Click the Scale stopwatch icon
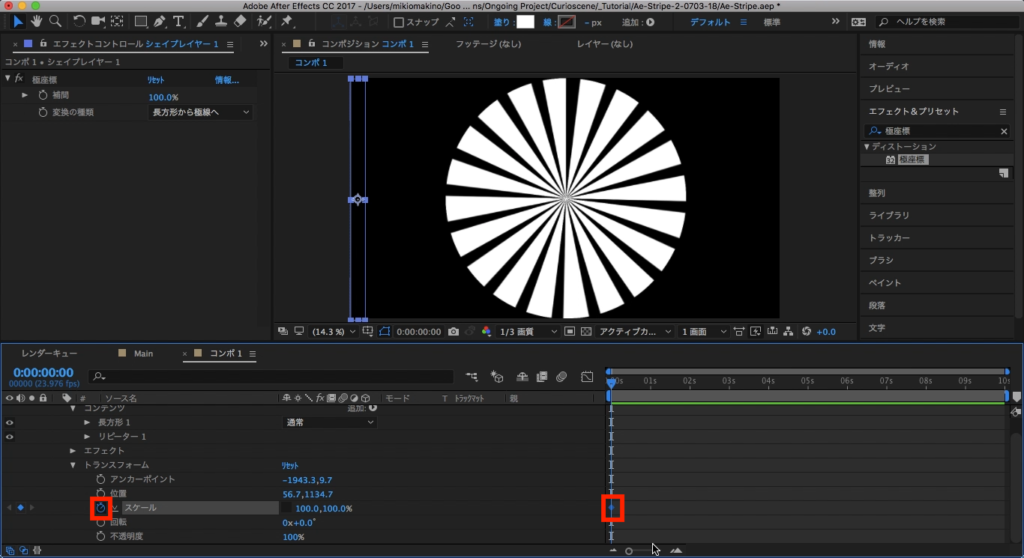This screenshot has height=558, width=1024. 101,509
